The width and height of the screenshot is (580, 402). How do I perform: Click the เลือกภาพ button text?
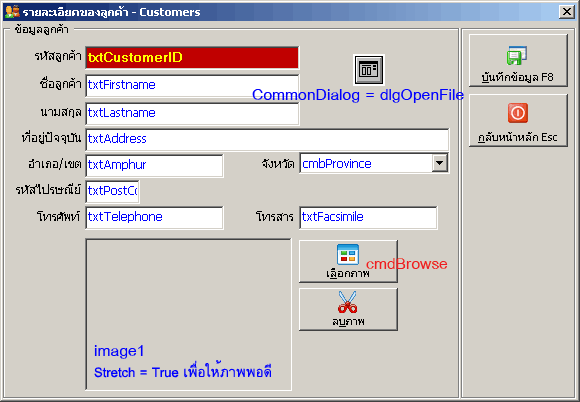(348, 274)
